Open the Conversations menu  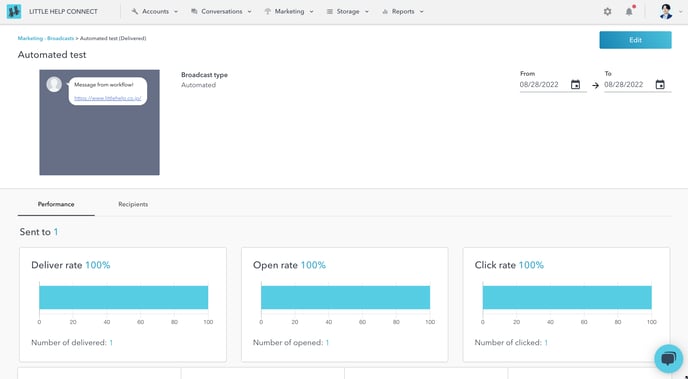click(222, 12)
